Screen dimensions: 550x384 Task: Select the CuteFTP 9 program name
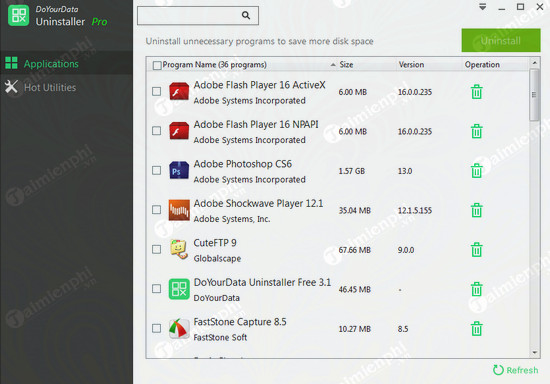(215, 243)
